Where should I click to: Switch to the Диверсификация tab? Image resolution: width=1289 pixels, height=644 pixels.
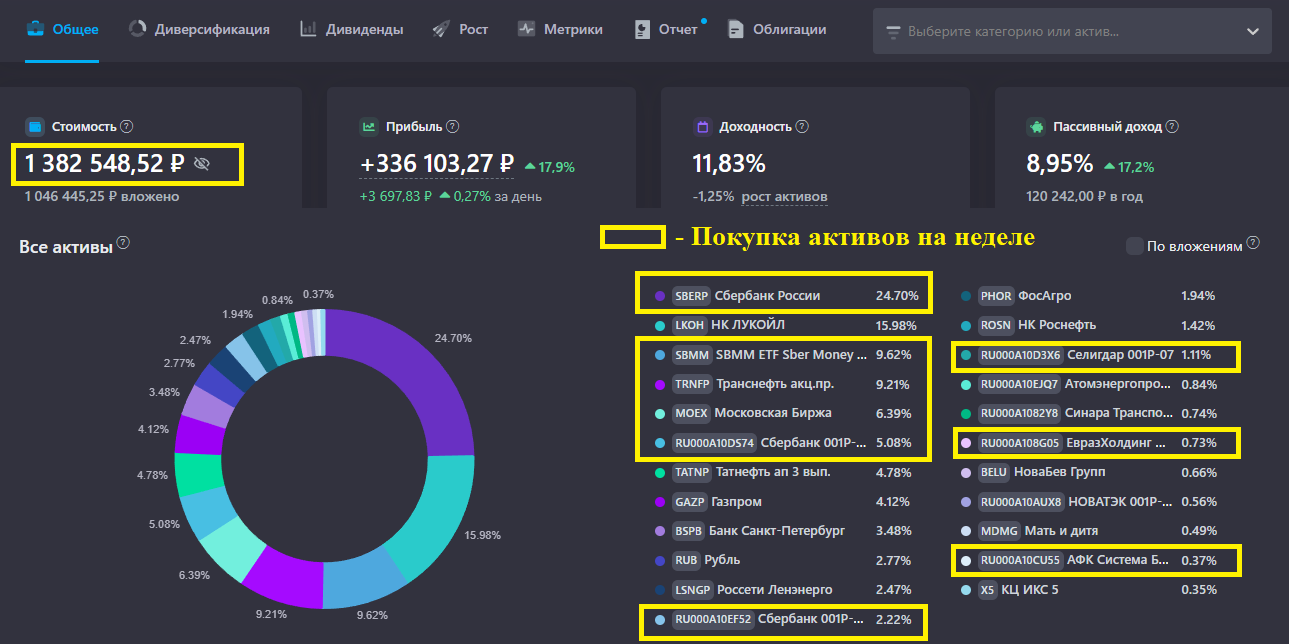pyautogui.click(x=199, y=30)
